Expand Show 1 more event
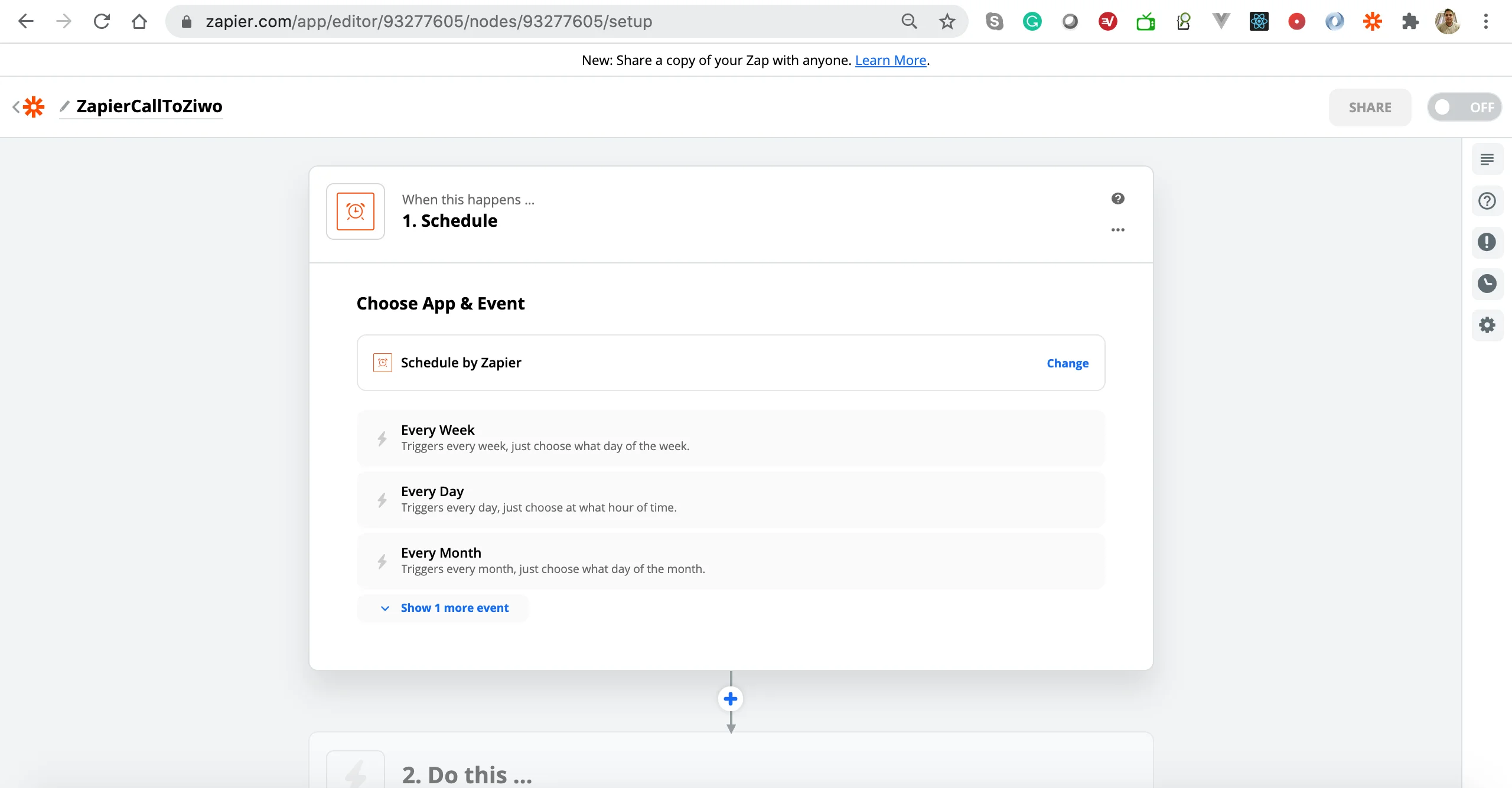 [443, 608]
